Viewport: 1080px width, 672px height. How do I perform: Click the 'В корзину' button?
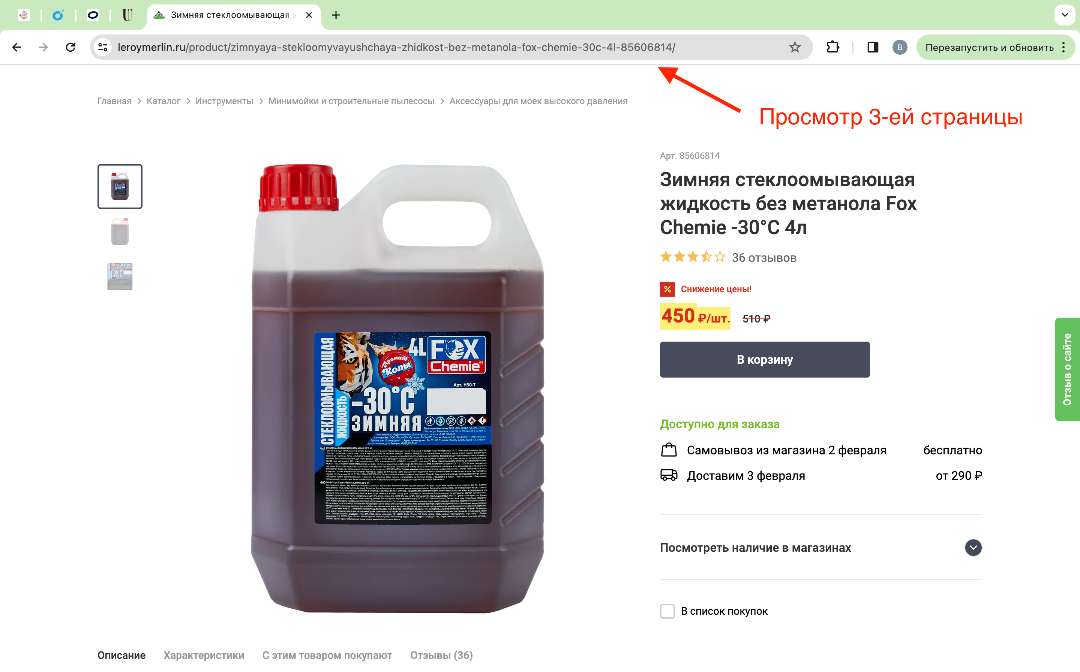click(x=764, y=359)
